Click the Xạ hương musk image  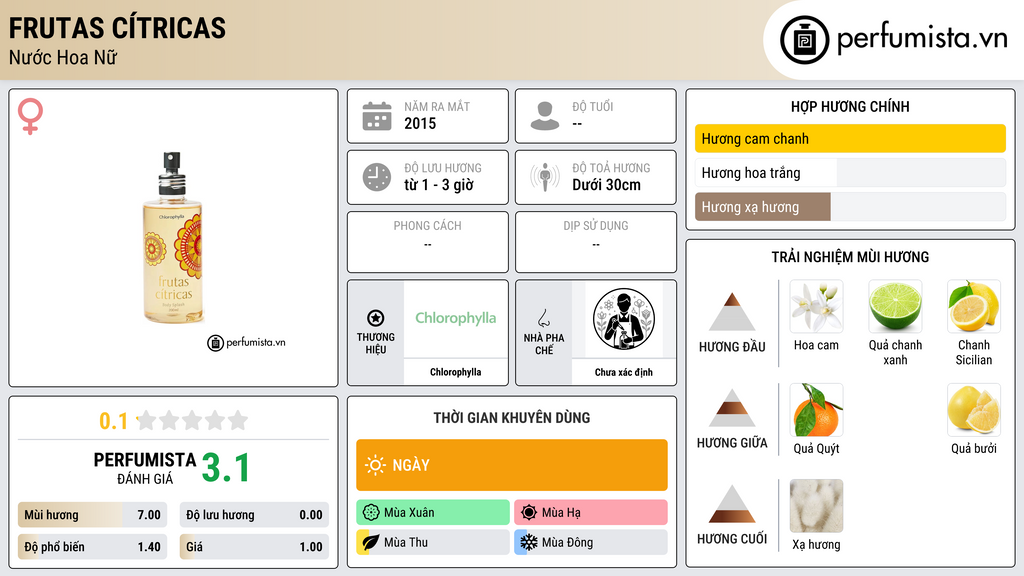tap(816, 506)
